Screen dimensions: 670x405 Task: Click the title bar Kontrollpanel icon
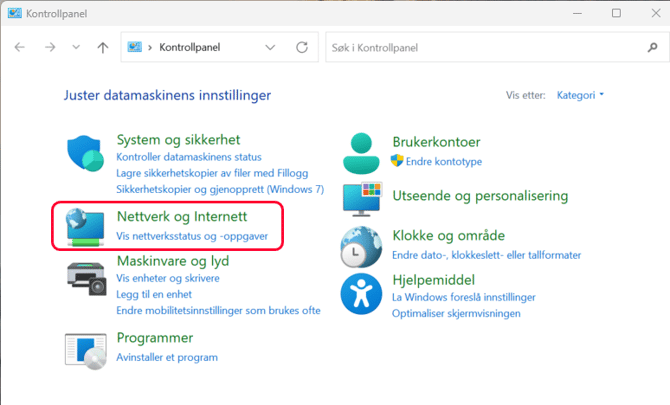pos(15,13)
